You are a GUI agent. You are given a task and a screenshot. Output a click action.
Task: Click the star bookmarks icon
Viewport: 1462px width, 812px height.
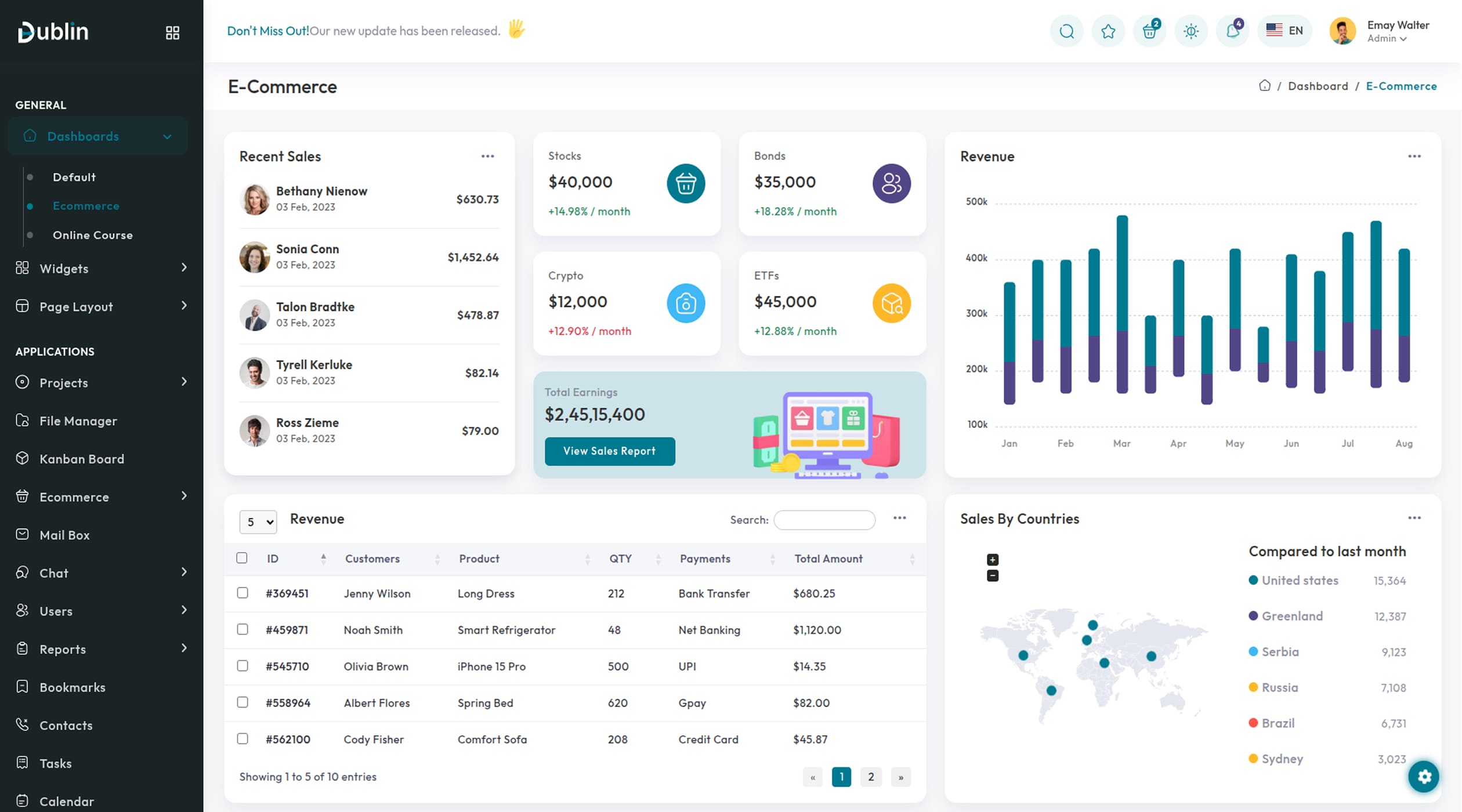[1108, 31]
